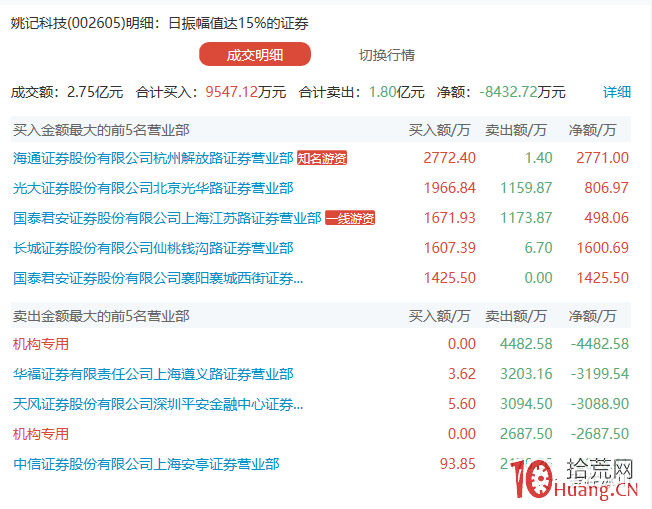Click net amount 2771.00
652x509 pixels.
click(603, 158)
